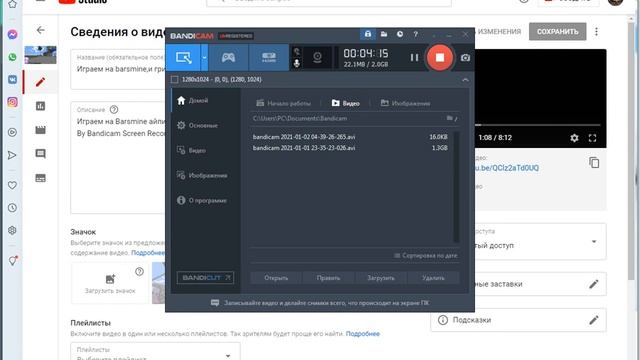
Task: Open VK in browser sidebar
Action: click(x=12, y=79)
